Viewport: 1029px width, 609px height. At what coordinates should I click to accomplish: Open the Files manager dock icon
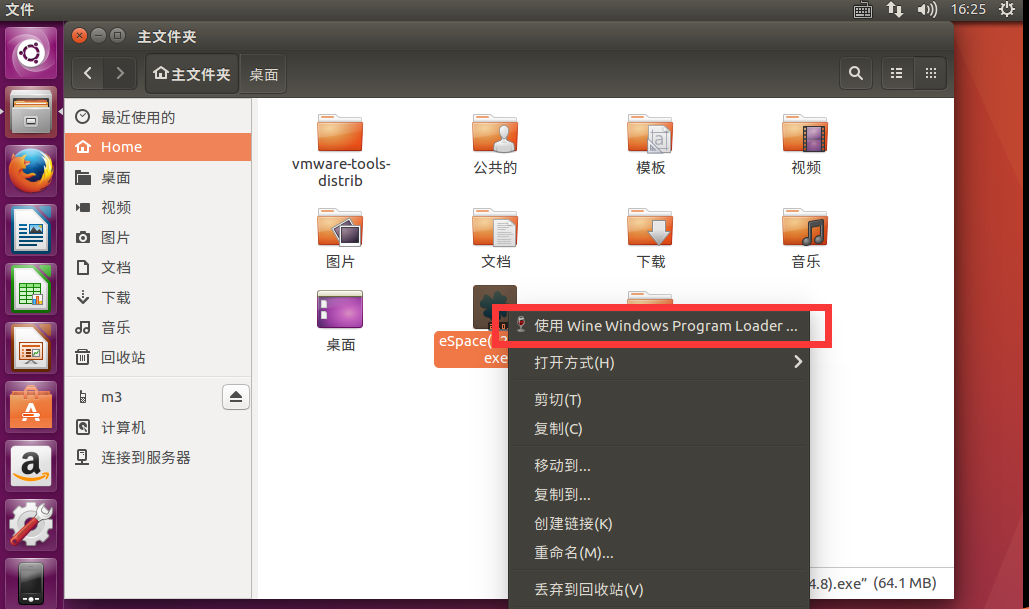pos(31,112)
